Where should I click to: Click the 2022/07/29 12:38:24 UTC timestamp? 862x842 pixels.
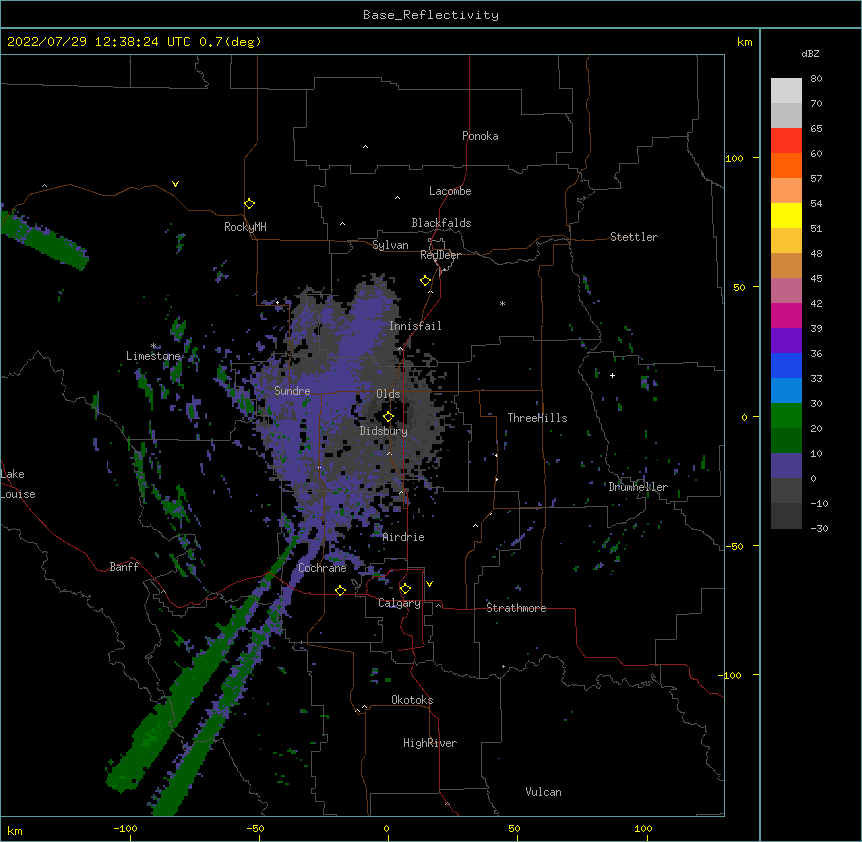coord(99,42)
